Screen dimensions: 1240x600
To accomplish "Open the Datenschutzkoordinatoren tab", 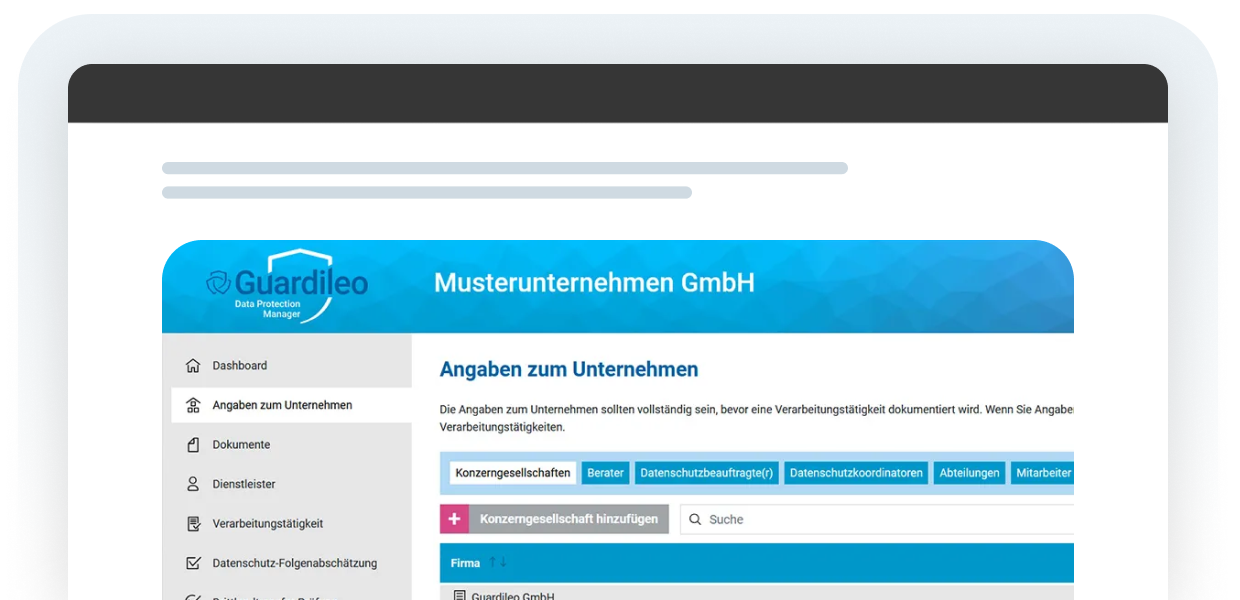I will point(856,473).
